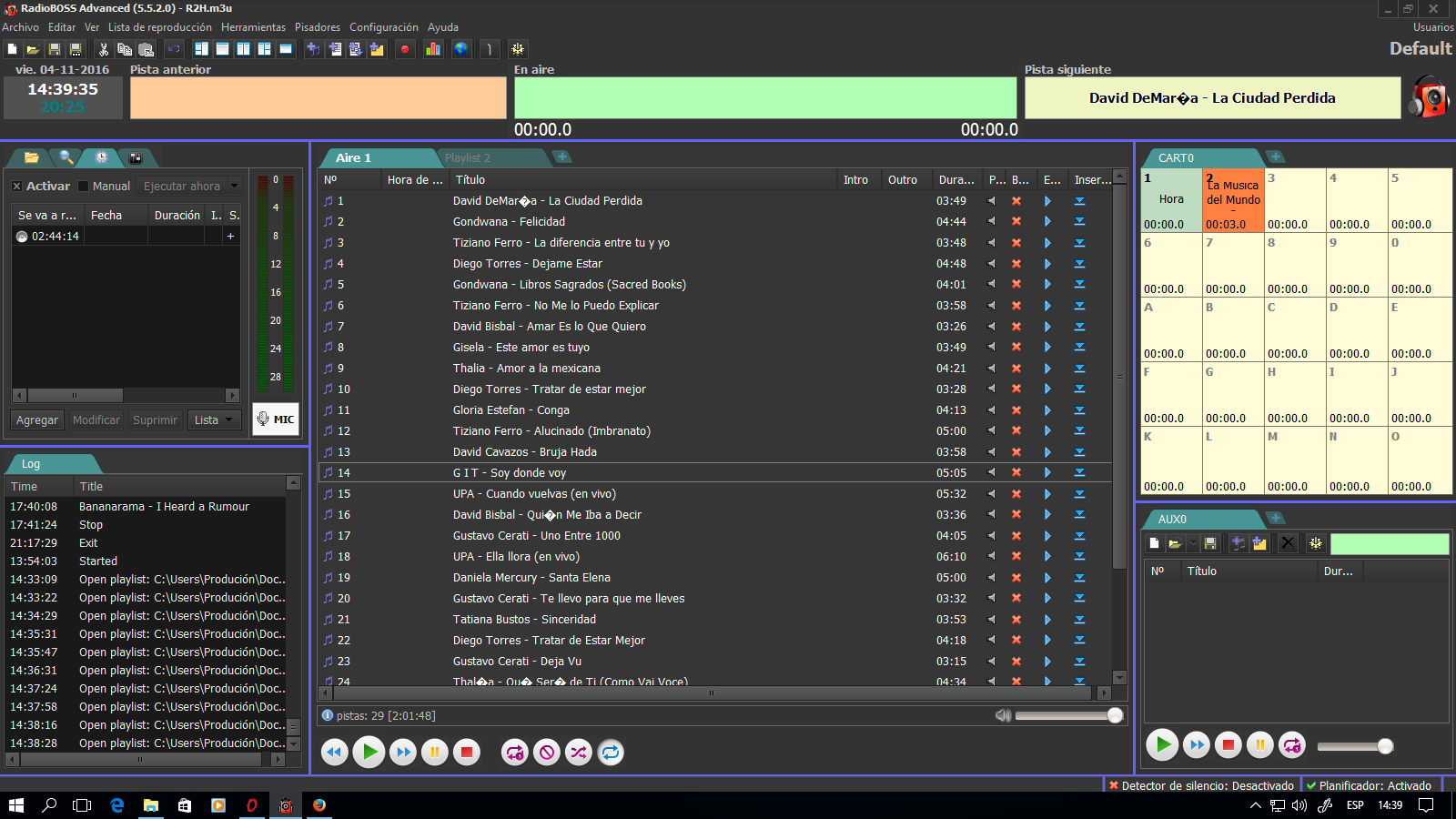Click the globe broadcast toolbar icon
This screenshot has height=819, width=1456.
pyautogui.click(x=461, y=49)
